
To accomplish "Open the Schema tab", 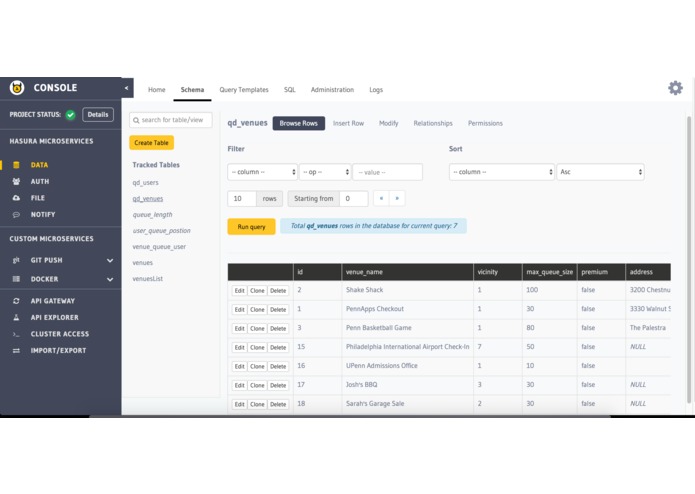I will 192,89.
